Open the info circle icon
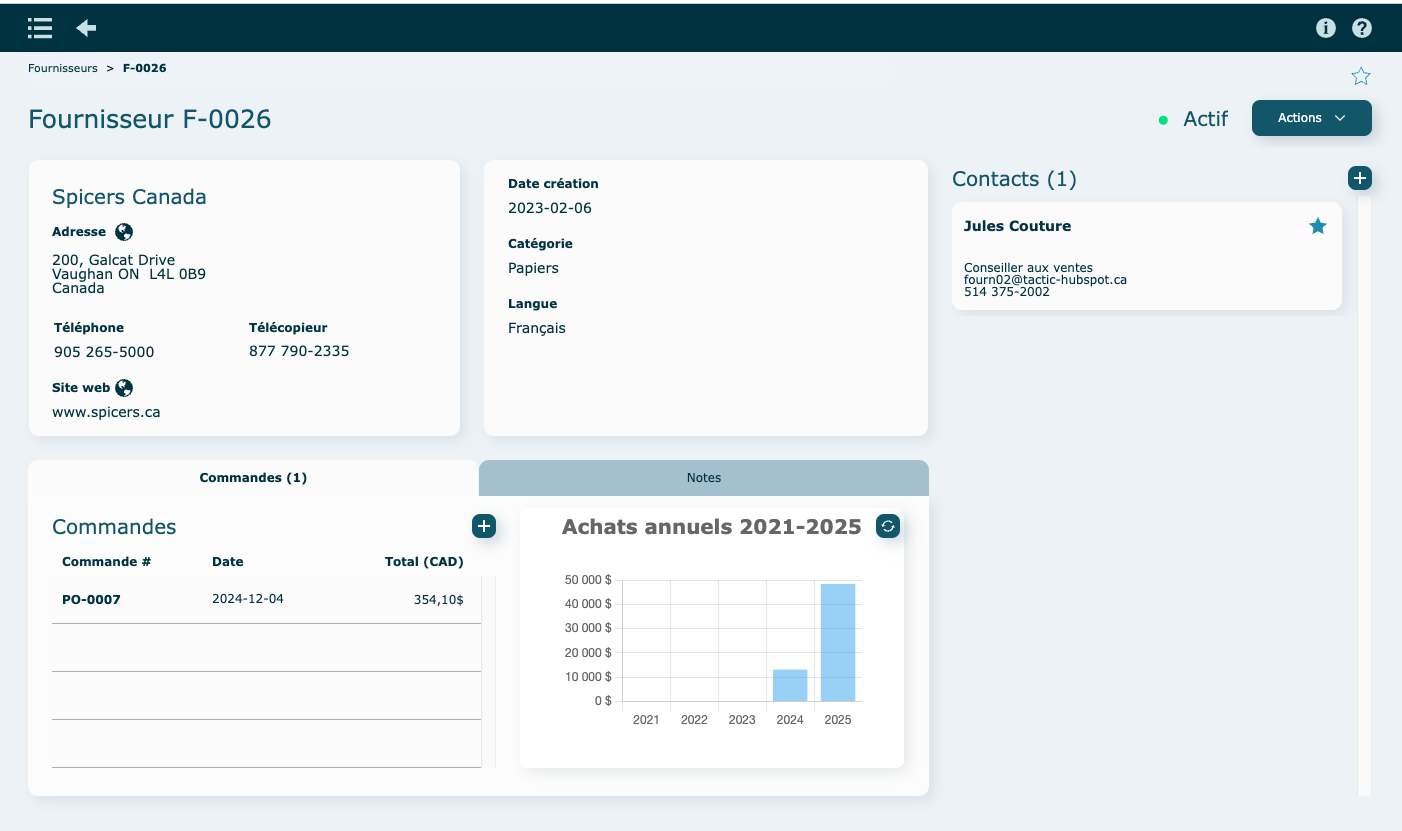The height and width of the screenshot is (831, 1402). (x=1326, y=28)
